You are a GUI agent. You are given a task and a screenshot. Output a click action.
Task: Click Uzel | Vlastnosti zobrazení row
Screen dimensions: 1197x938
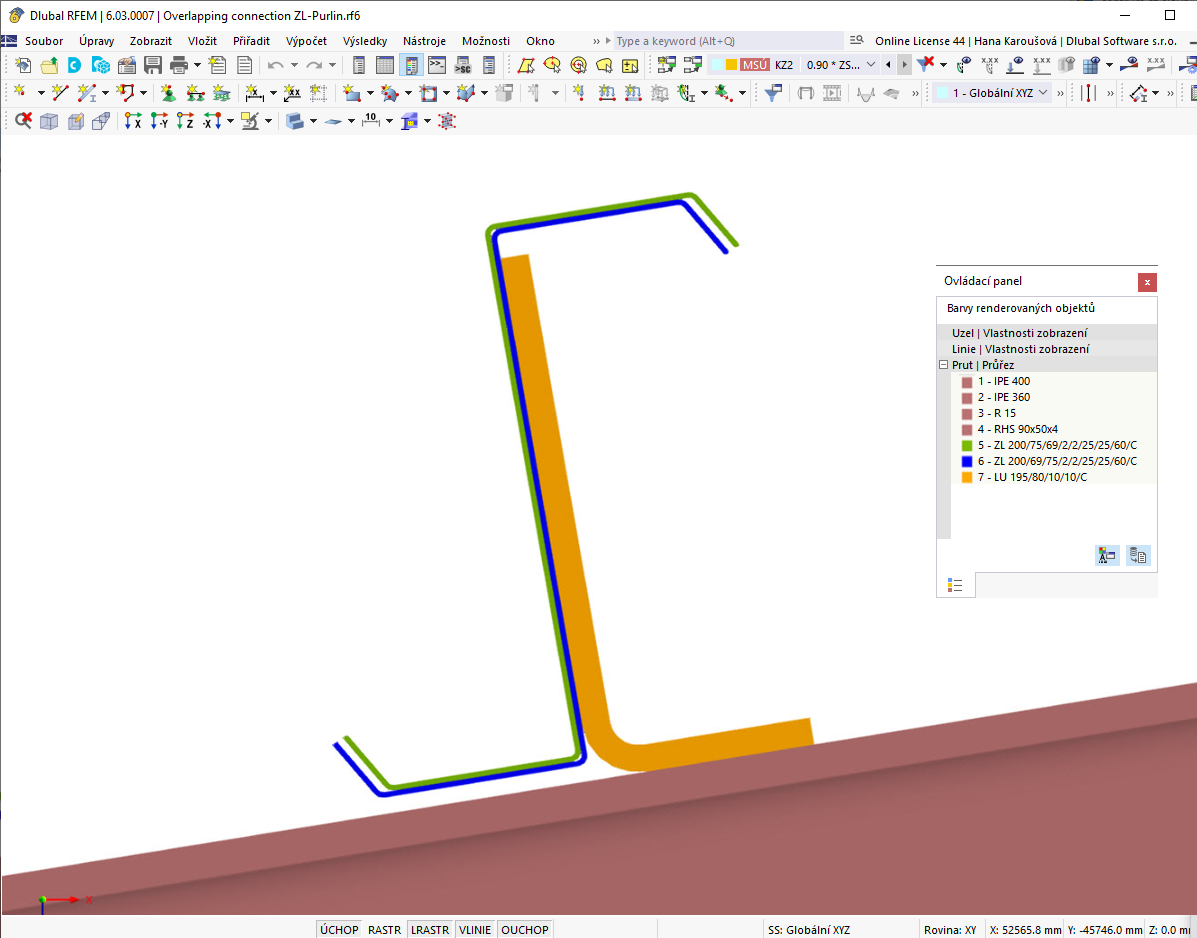(x=1047, y=333)
